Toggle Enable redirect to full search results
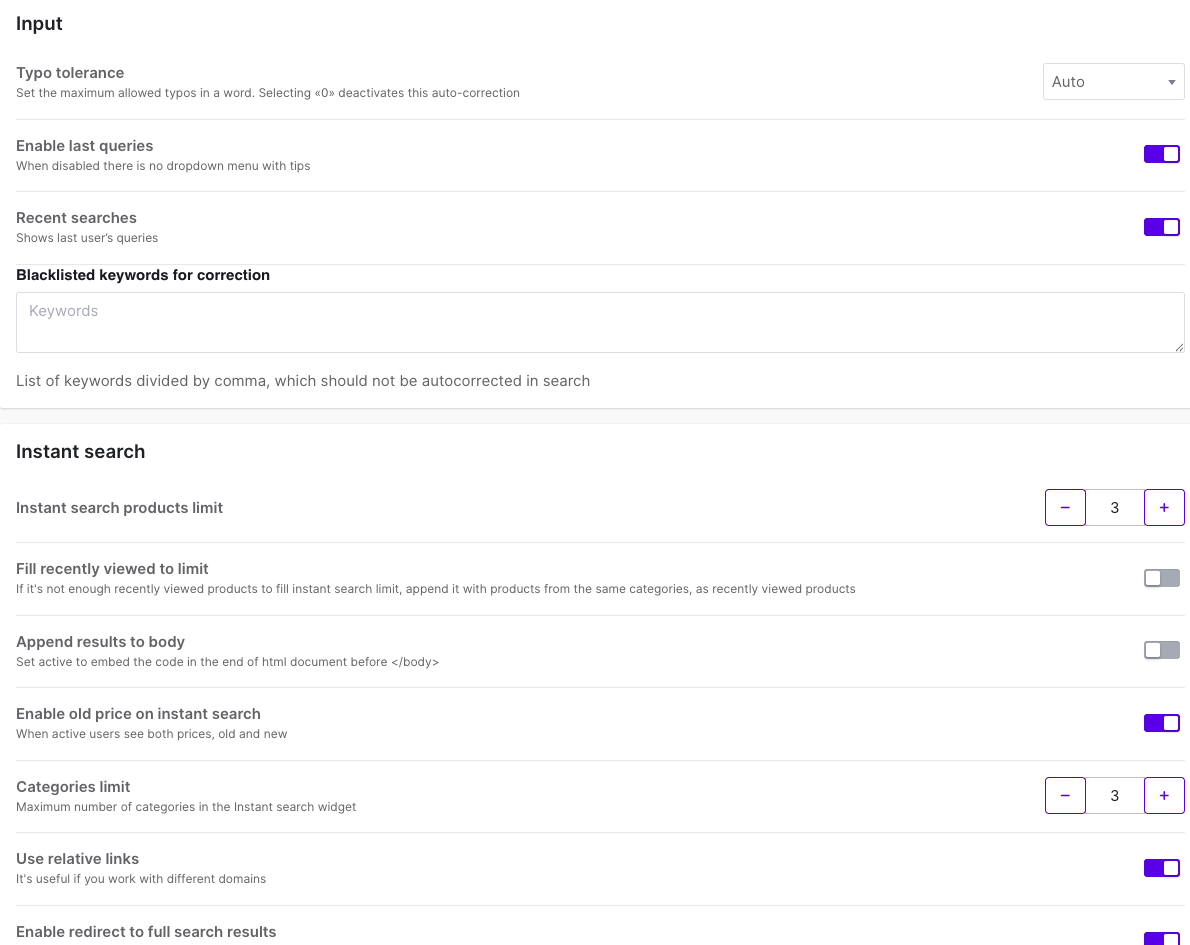The width and height of the screenshot is (1190, 945). (x=1161, y=938)
